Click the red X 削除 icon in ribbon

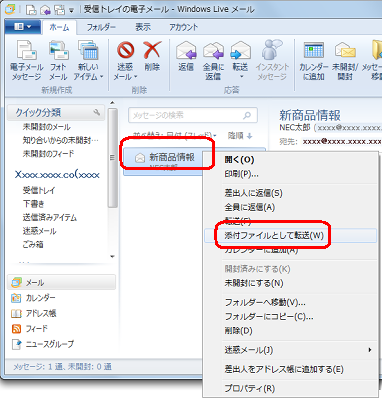click(x=152, y=50)
